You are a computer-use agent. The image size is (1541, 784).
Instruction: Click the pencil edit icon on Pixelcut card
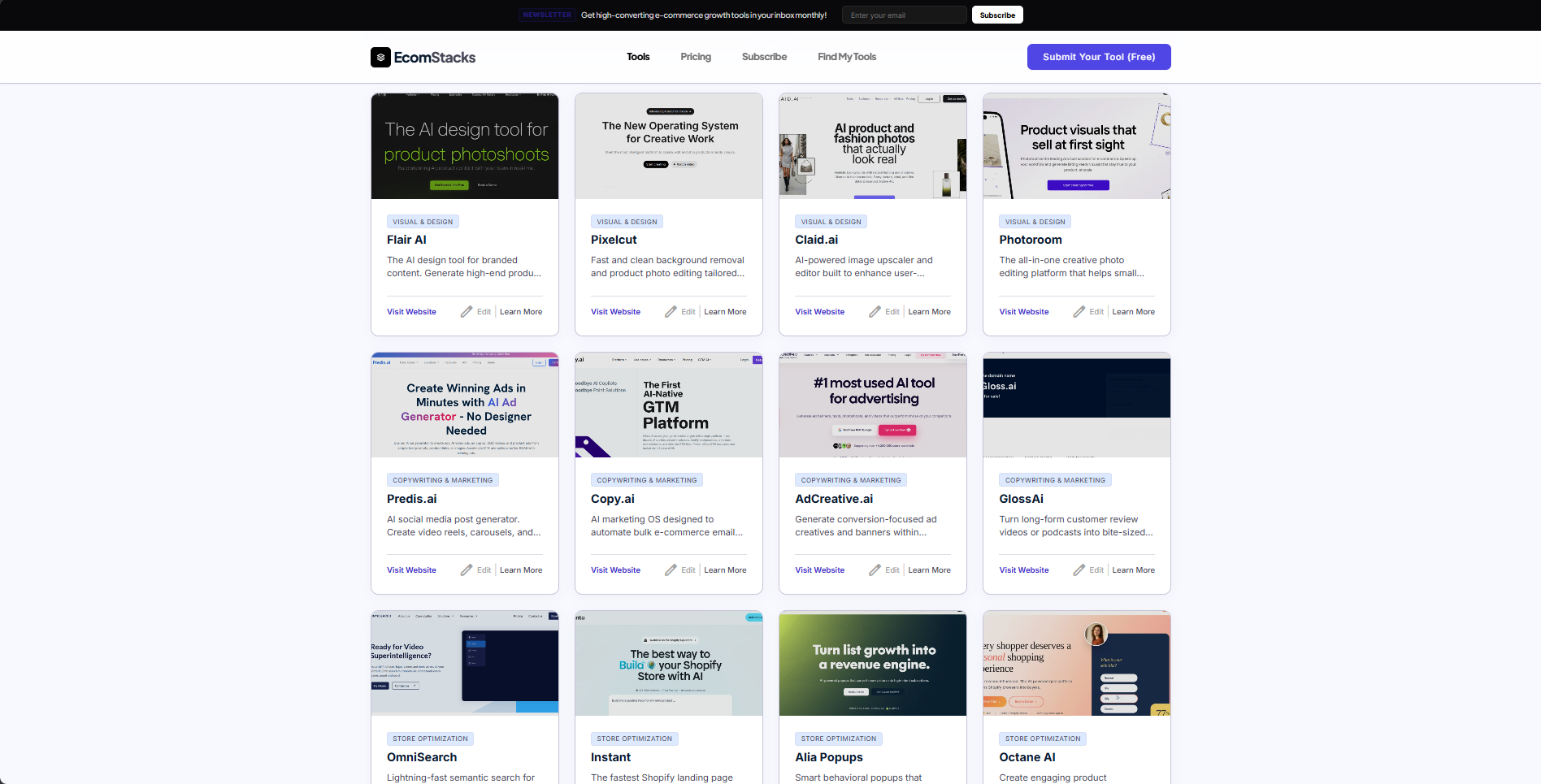(671, 312)
